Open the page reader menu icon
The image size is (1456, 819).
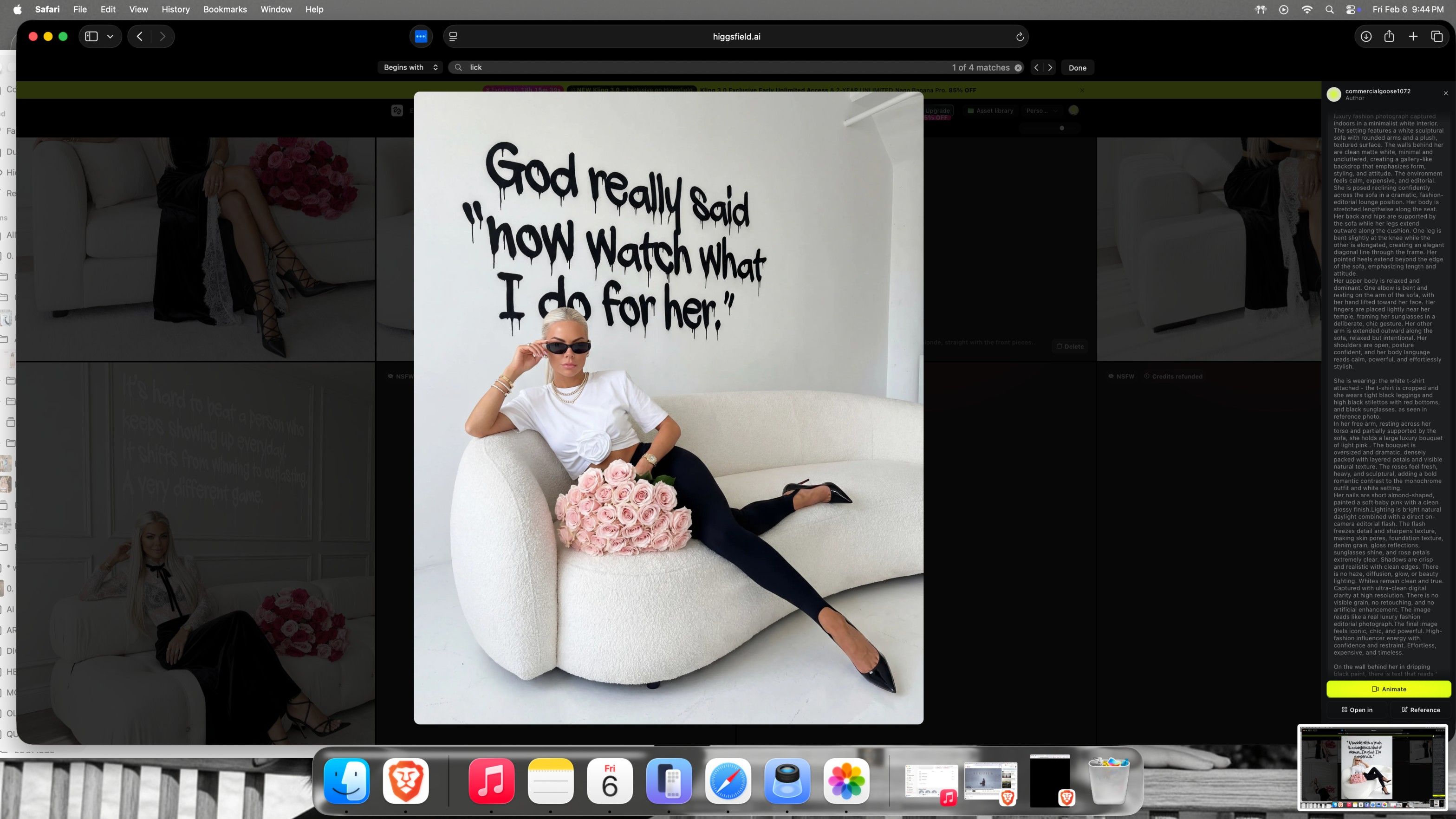453,36
